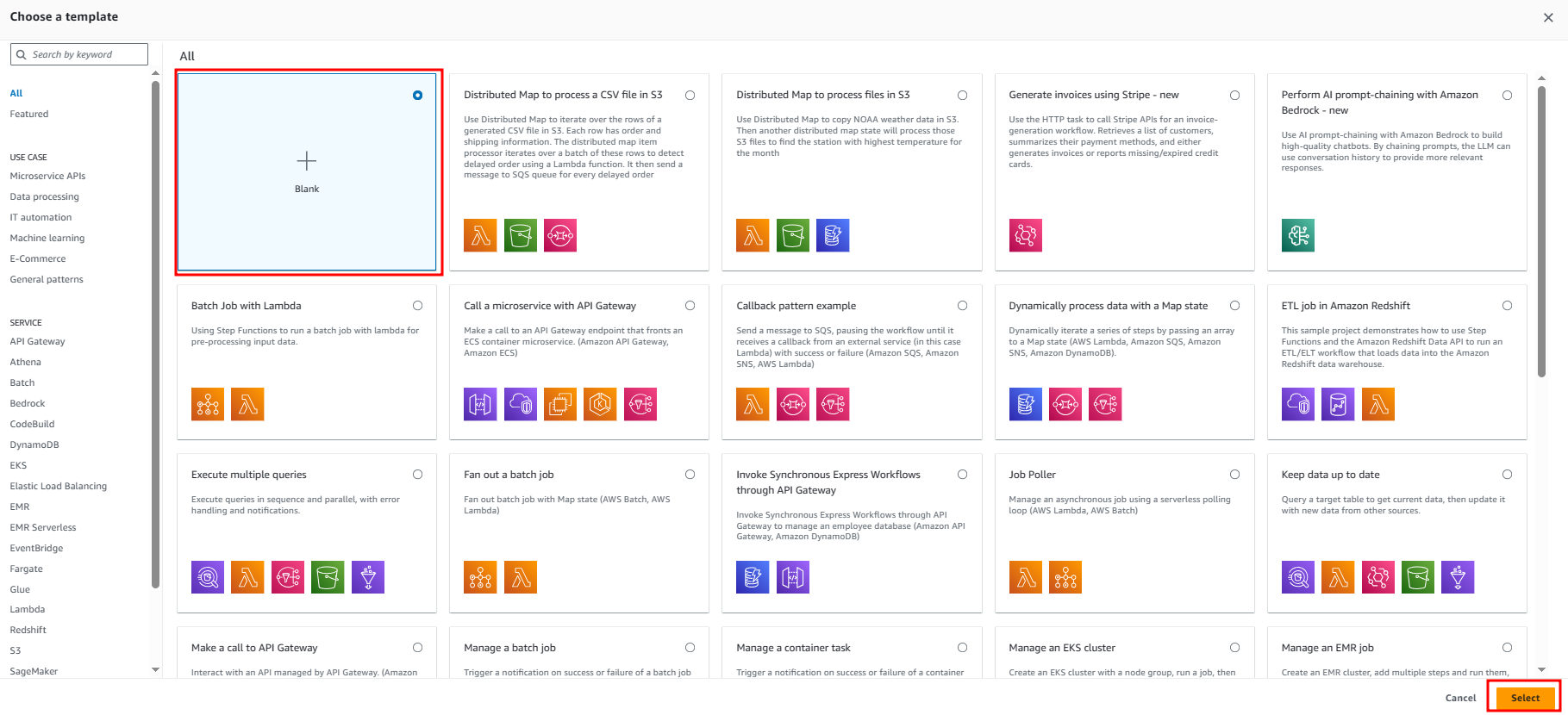The height and width of the screenshot is (715, 1568).
Task: Click Lambda icon in Distributed Map CSV card
Action: click(480, 235)
